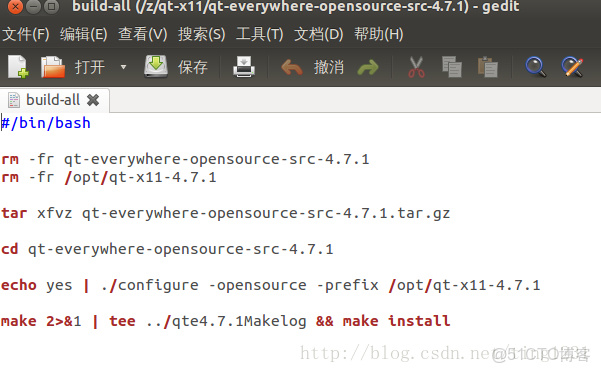Click '-prefix' in the configure line
Screen dimensions: 601x373
(x=347, y=286)
